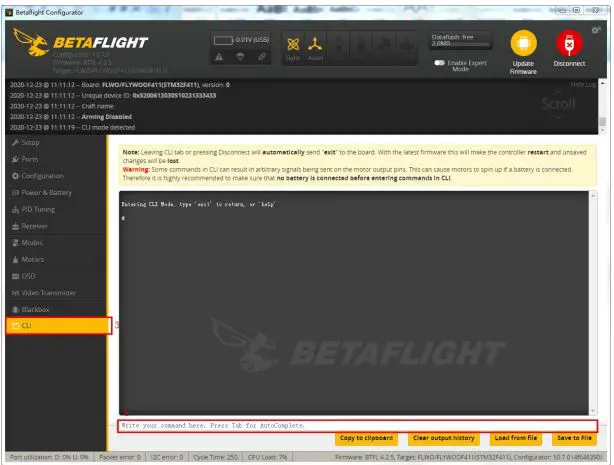The width and height of the screenshot is (614, 465).
Task: Click the failsafe parachute icon
Action: pos(240,57)
